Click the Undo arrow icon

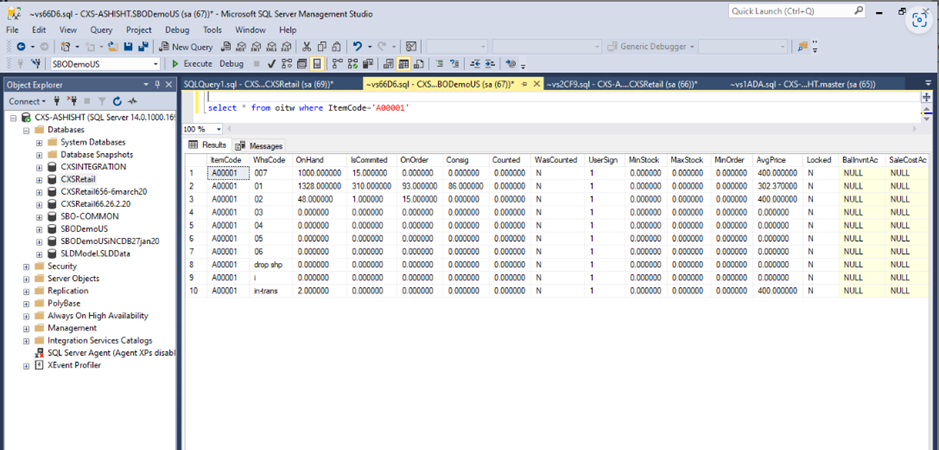[358, 46]
